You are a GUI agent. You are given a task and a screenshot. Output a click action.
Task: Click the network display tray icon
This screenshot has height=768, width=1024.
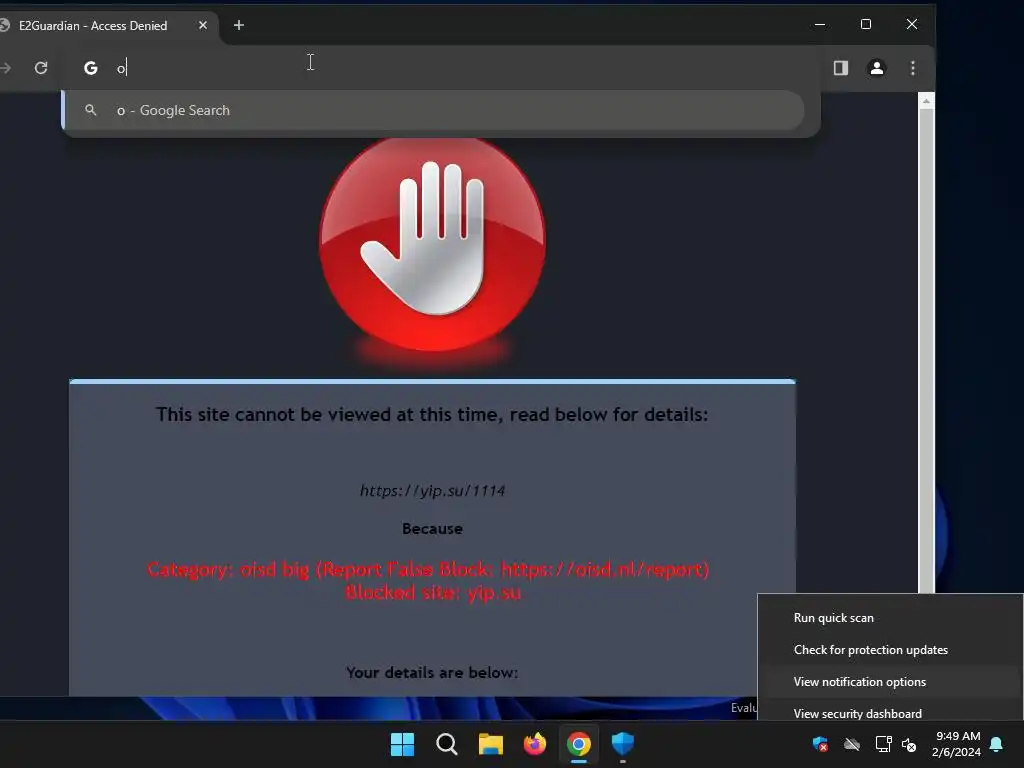pos(884,744)
